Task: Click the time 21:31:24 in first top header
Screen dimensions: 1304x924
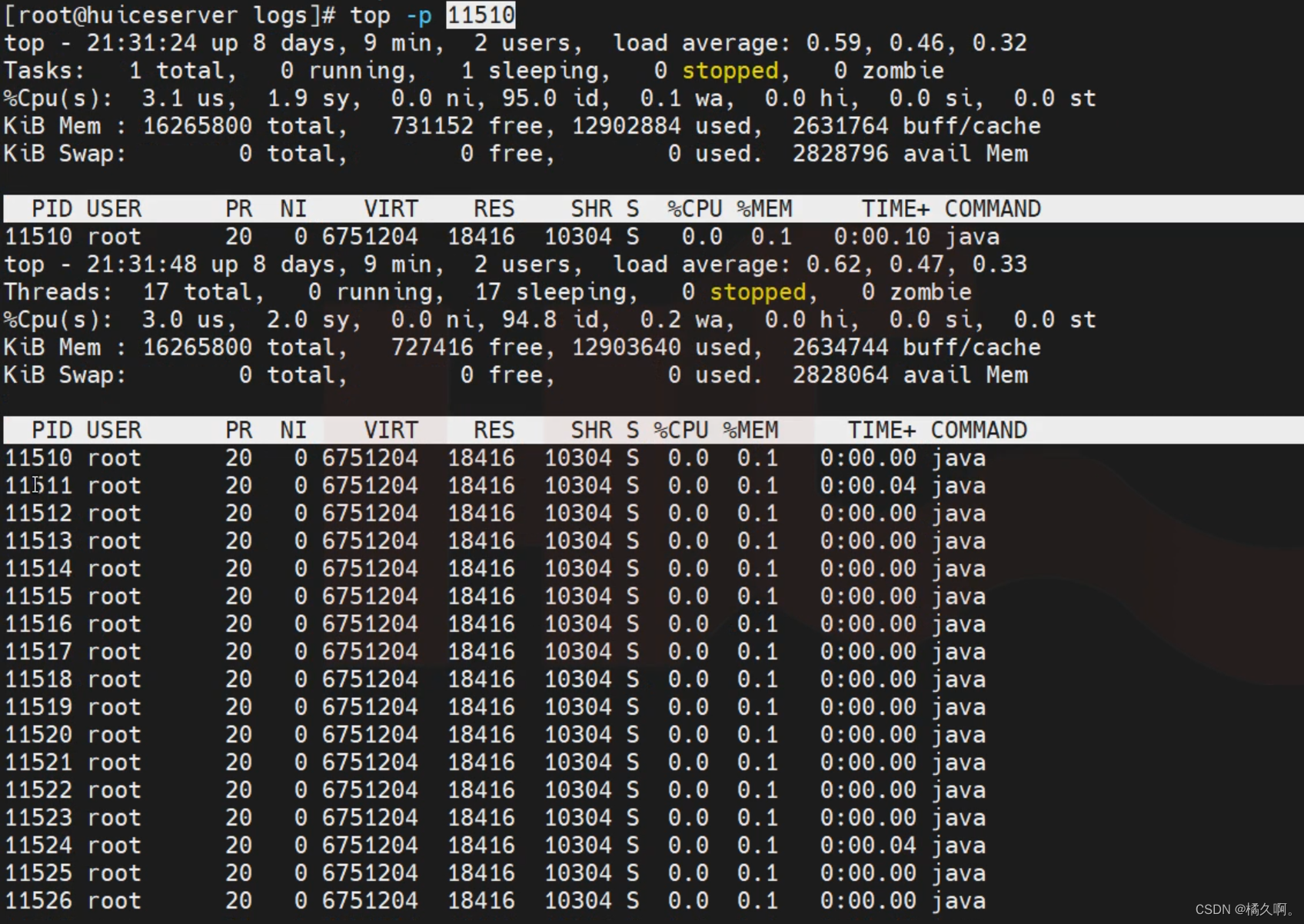Action: 141,42
